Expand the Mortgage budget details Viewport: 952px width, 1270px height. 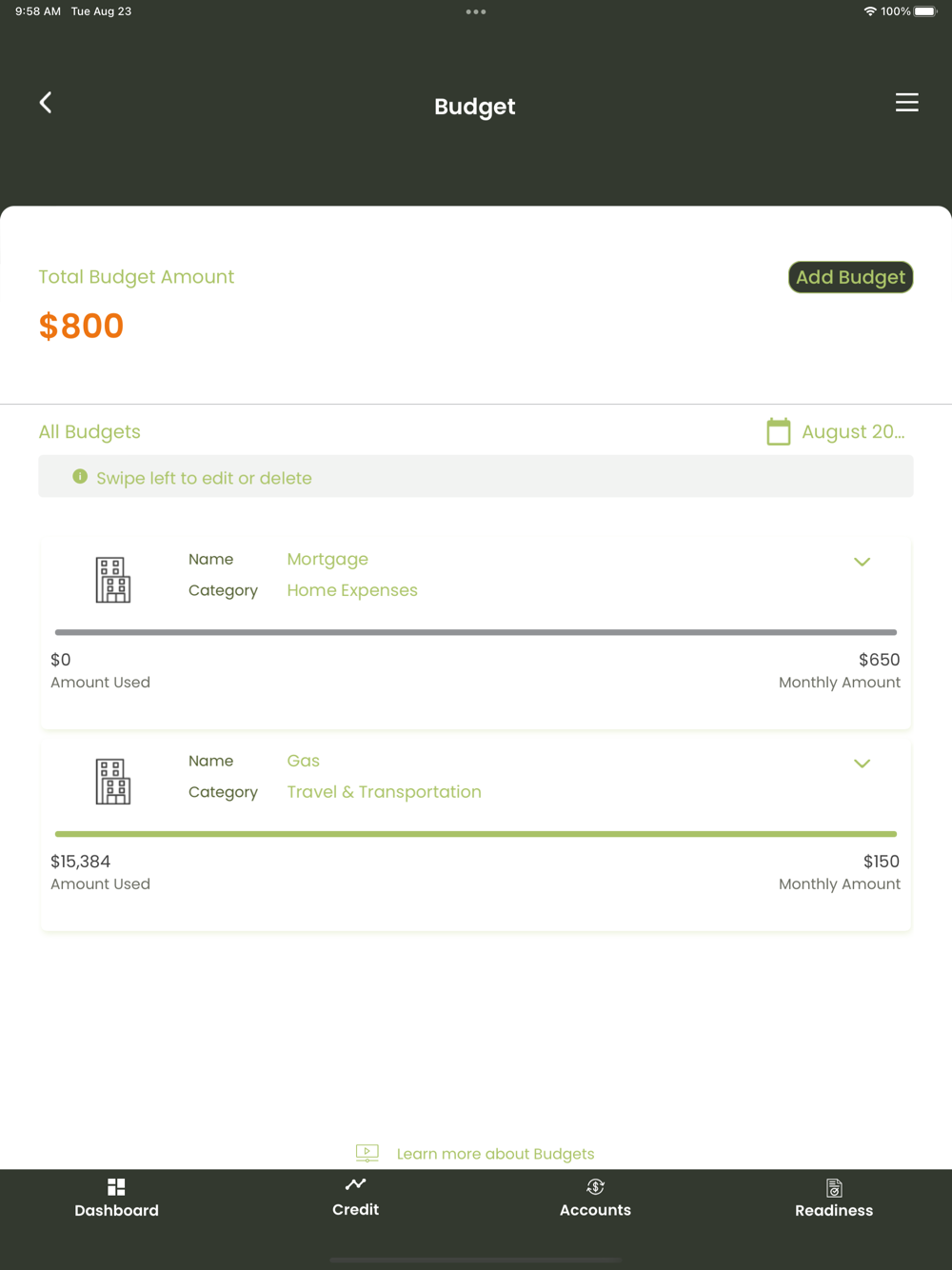[862, 562]
